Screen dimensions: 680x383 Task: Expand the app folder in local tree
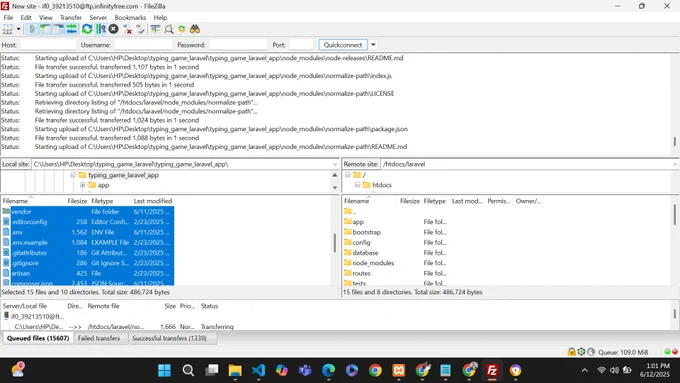tap(82, 185)
